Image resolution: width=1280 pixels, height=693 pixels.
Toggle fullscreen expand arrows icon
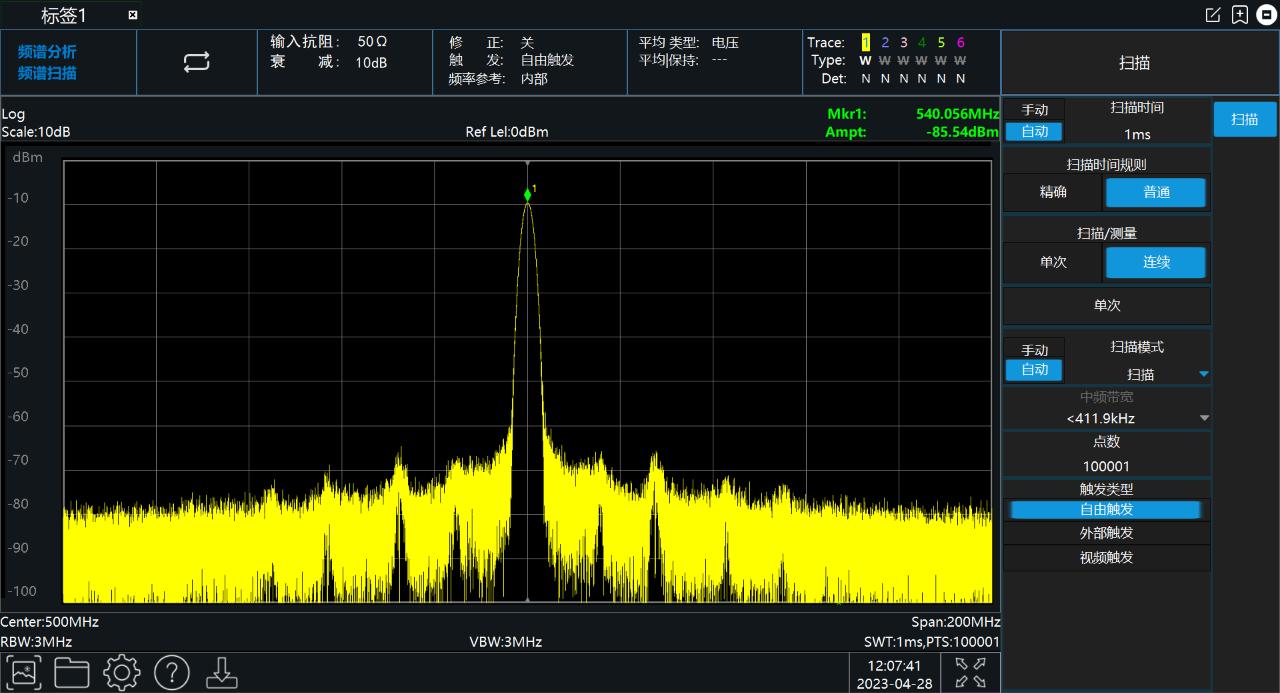(x=971, y=672)
